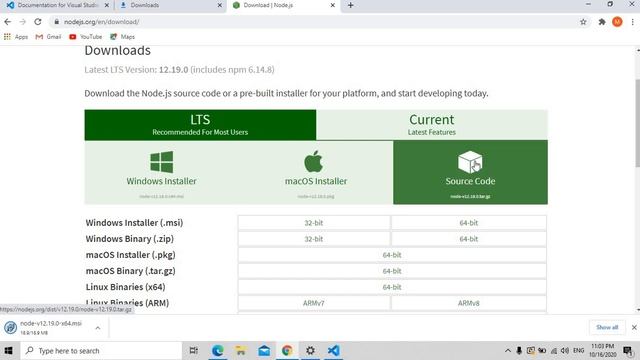Screen dimensions: 640x360
Task: Click the microphone tray icon
Action: (x=519, y=351)
